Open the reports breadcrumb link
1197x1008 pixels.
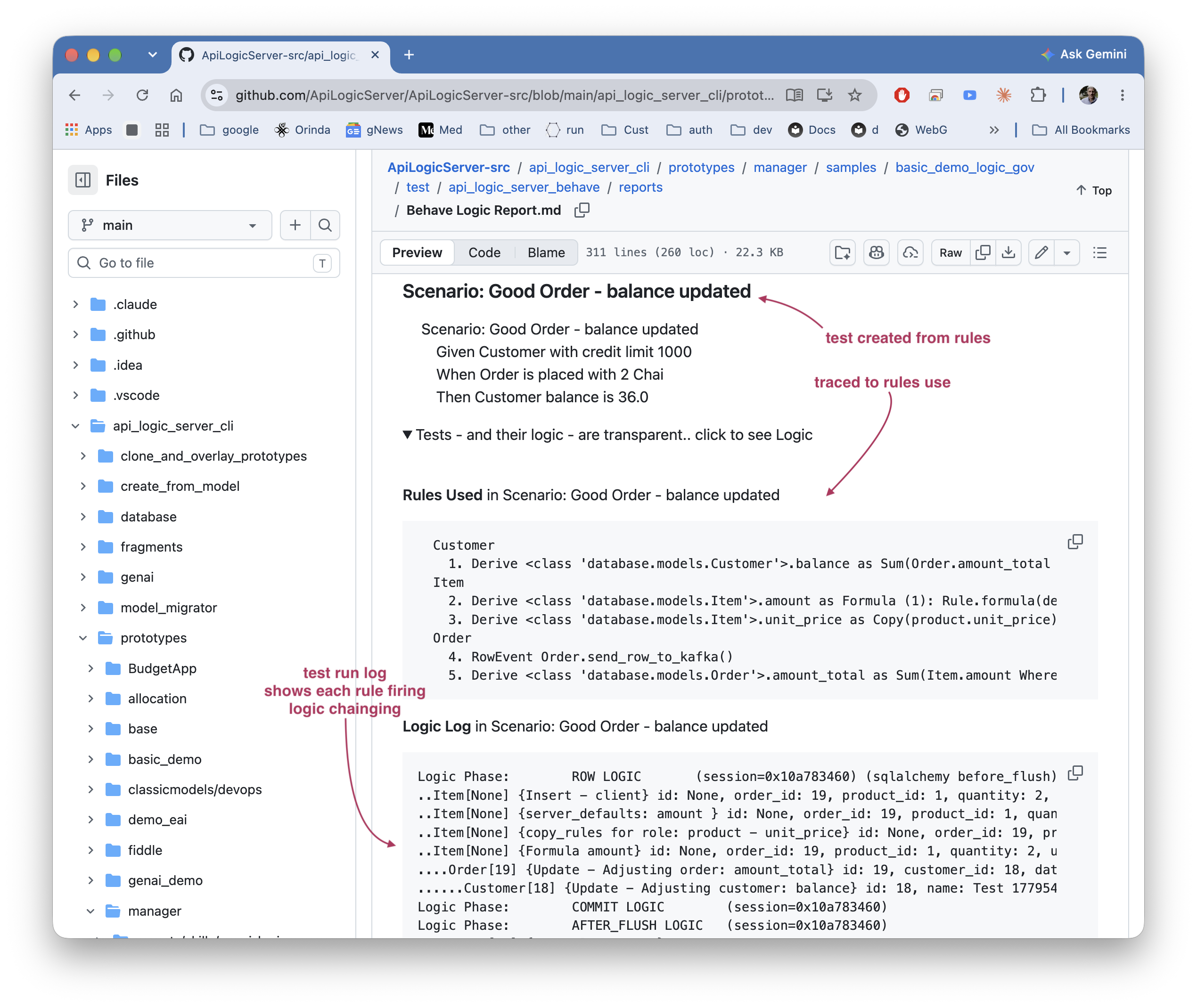pos(640,187)
